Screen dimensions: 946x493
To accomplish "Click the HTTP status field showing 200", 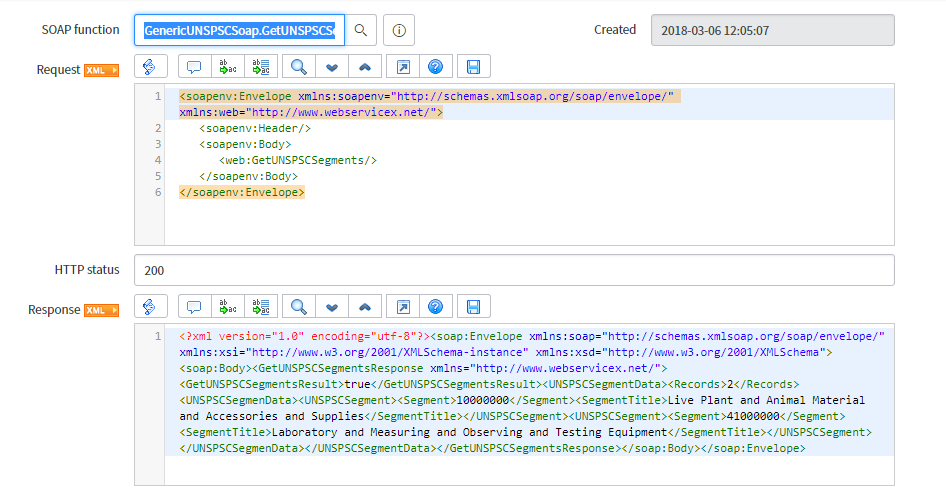I will coord(514,270).
